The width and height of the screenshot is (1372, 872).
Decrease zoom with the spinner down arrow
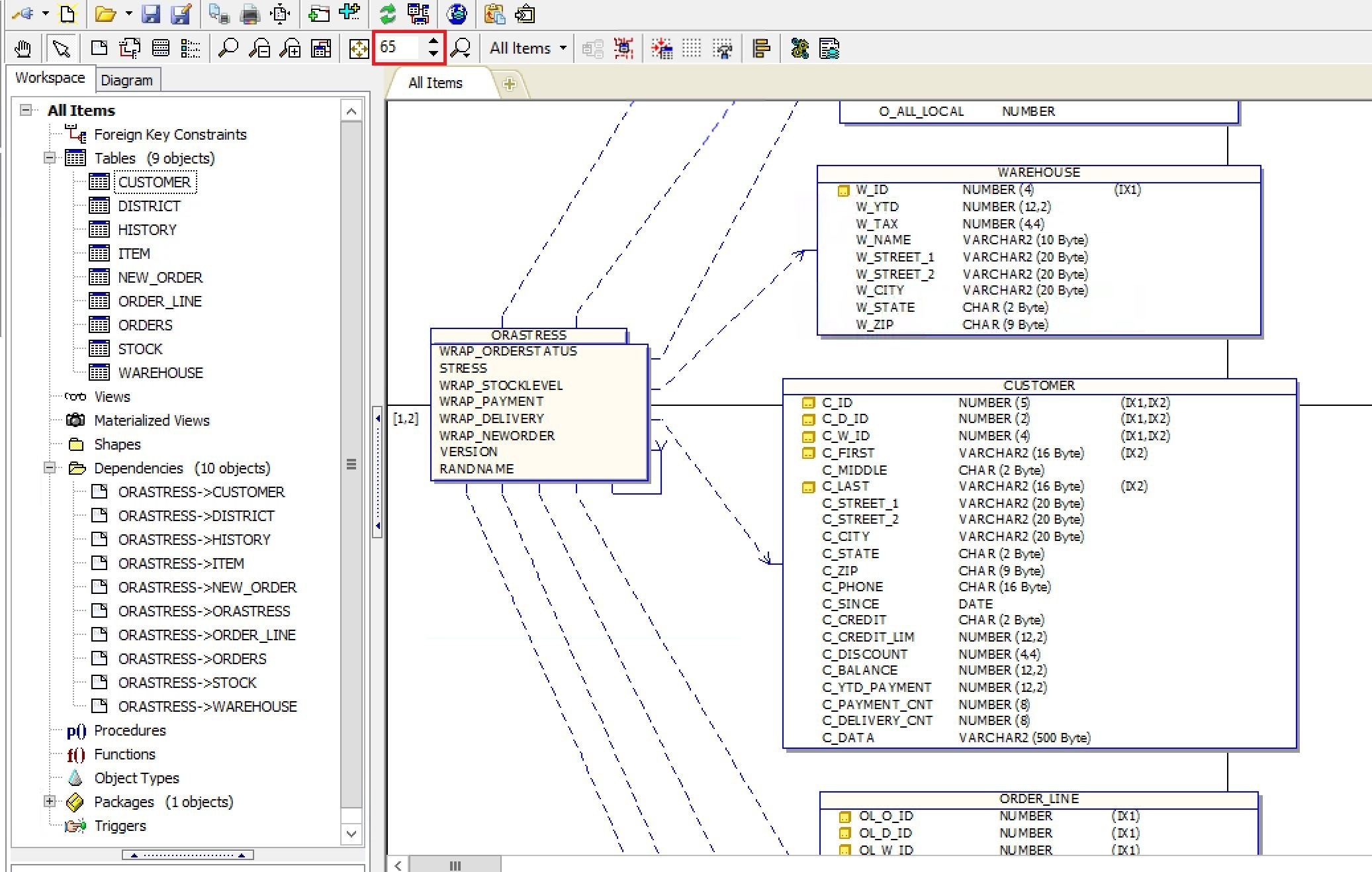coord(433,54)
